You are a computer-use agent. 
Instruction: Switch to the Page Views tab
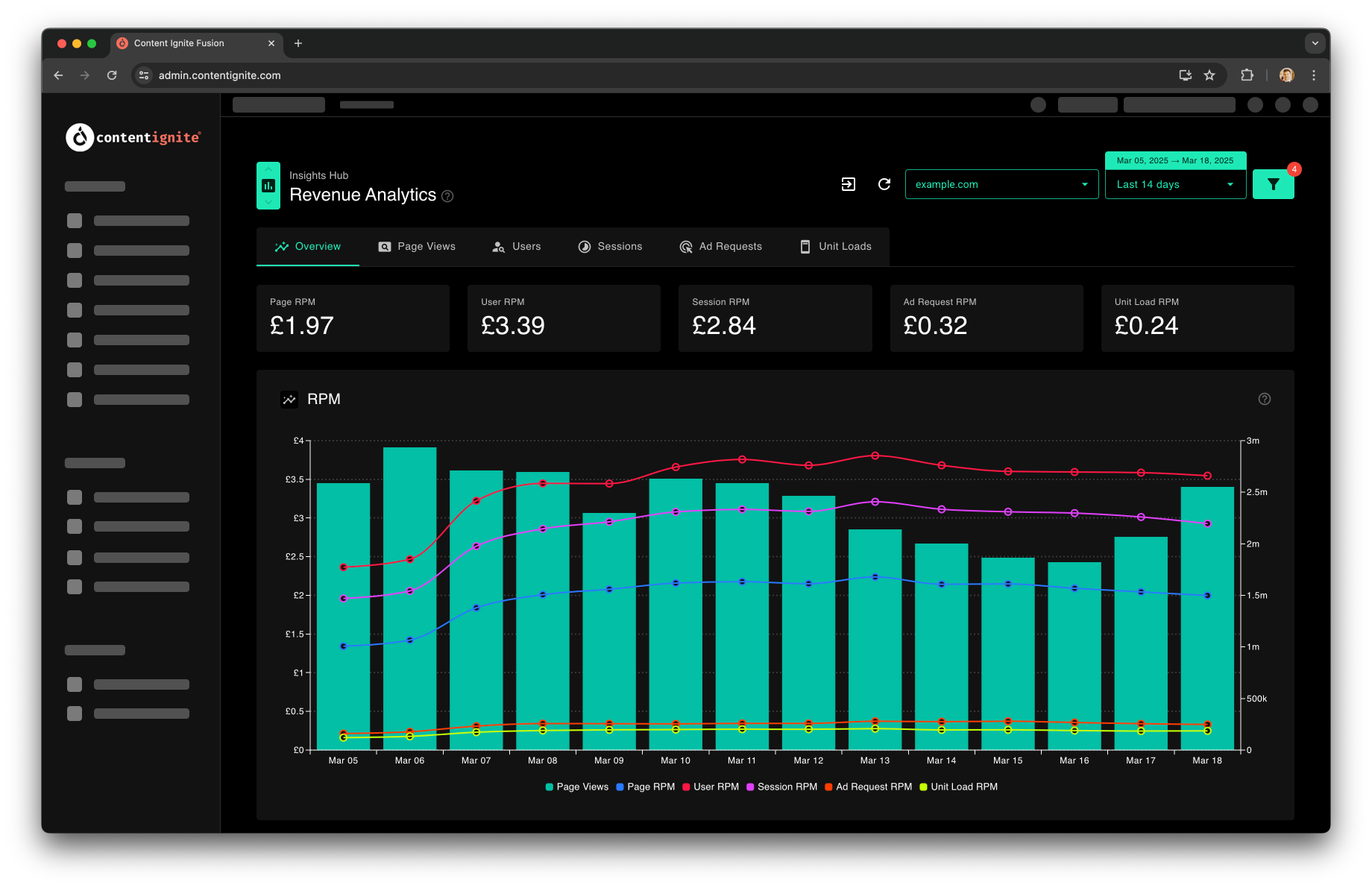click(x=417, y=247)
